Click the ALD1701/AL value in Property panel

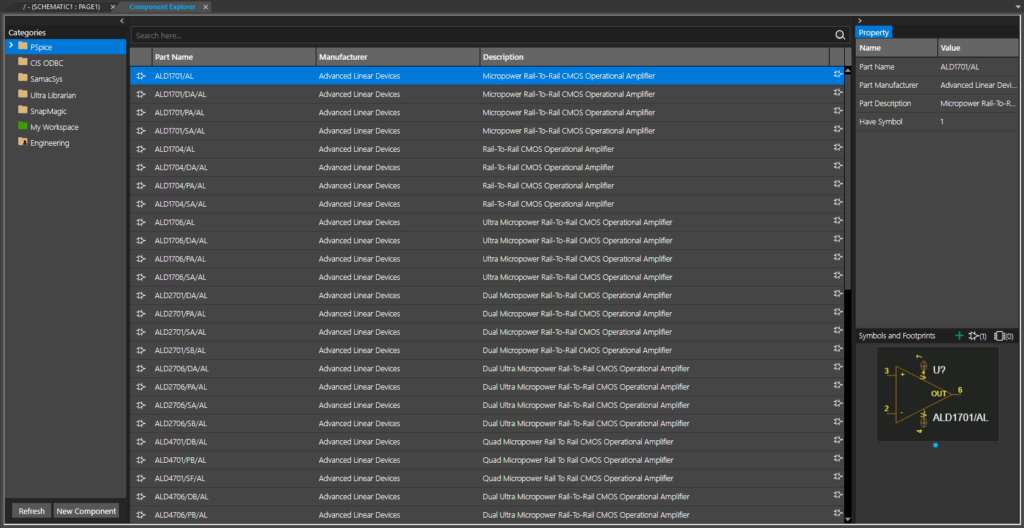959,67
